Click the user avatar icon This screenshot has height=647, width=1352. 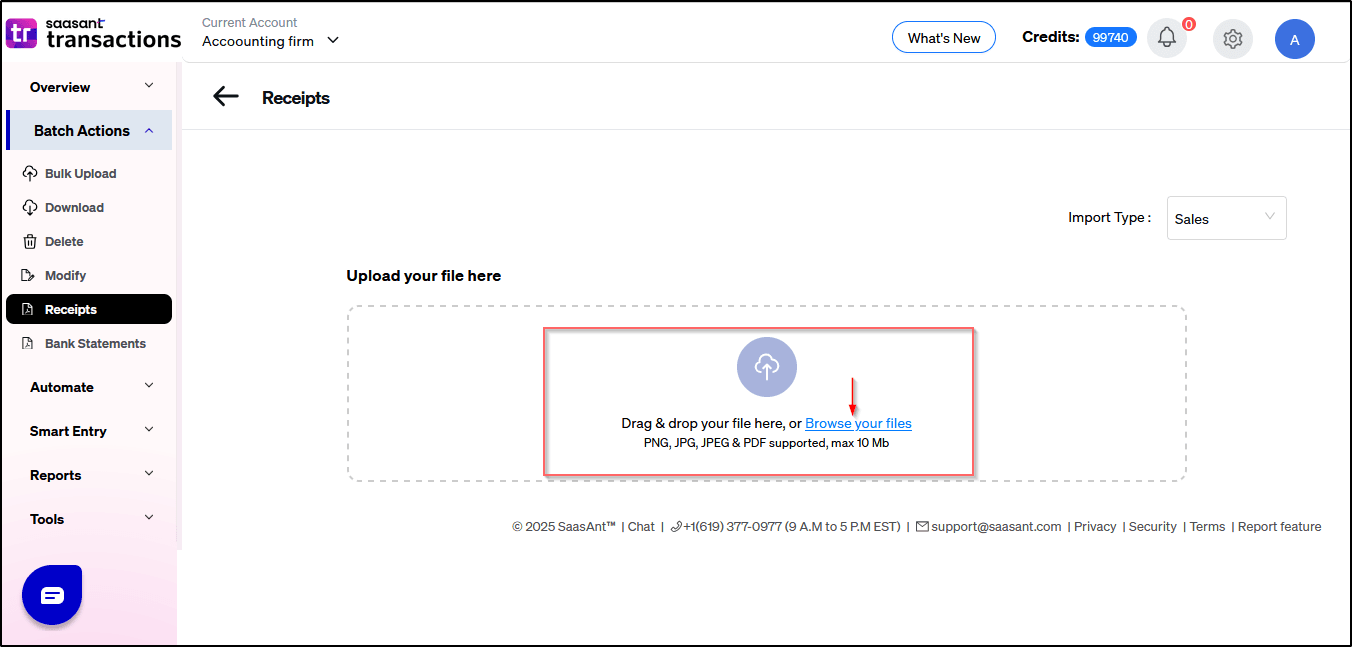coord(1294,39)
